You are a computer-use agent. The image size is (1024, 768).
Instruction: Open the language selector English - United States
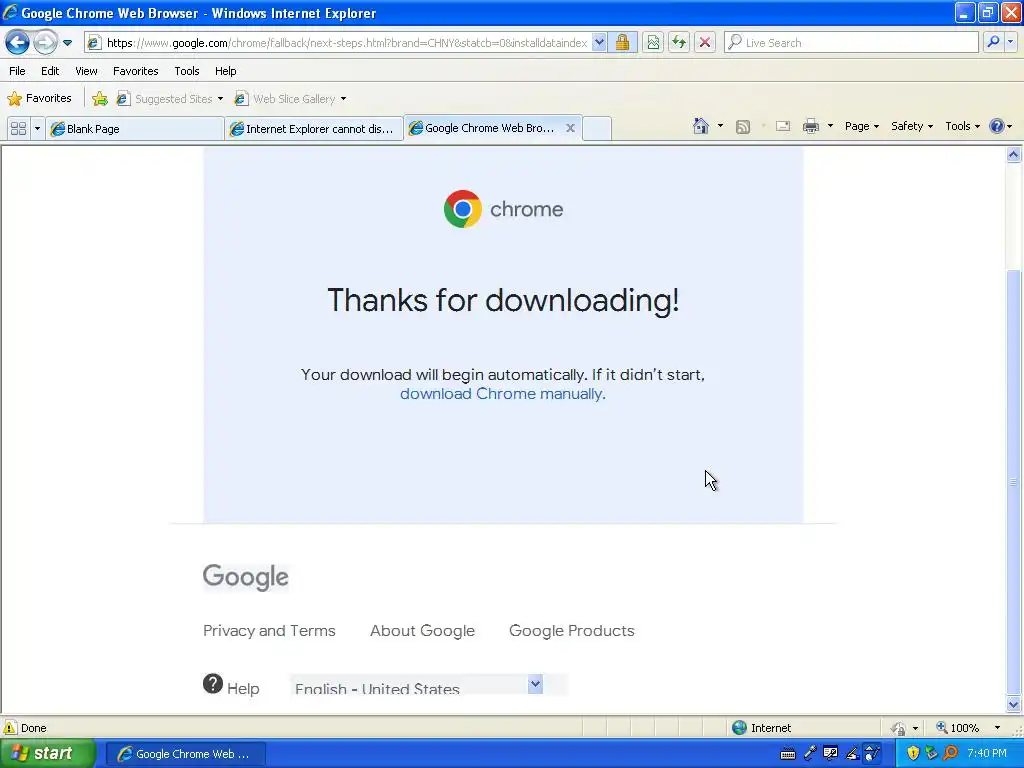click(417, 684)
